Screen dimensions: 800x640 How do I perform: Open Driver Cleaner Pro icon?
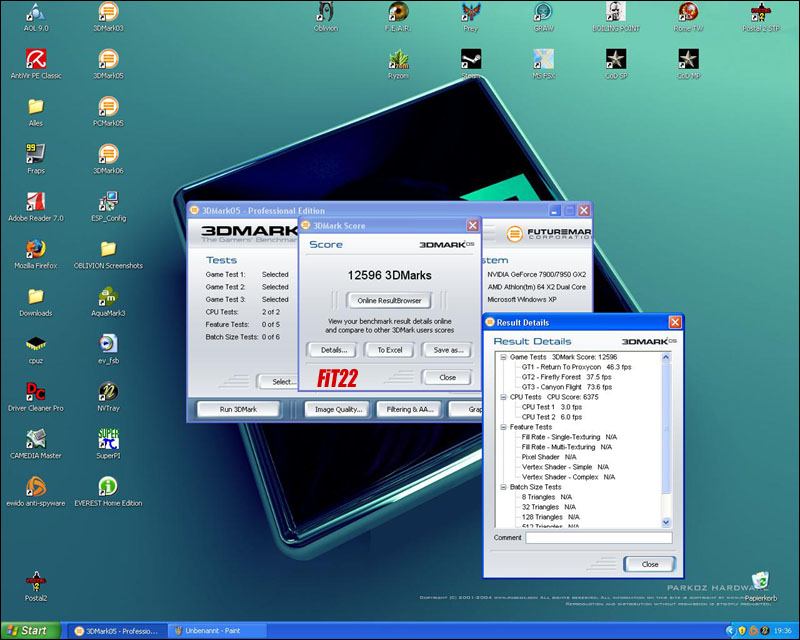pos(36,397)
